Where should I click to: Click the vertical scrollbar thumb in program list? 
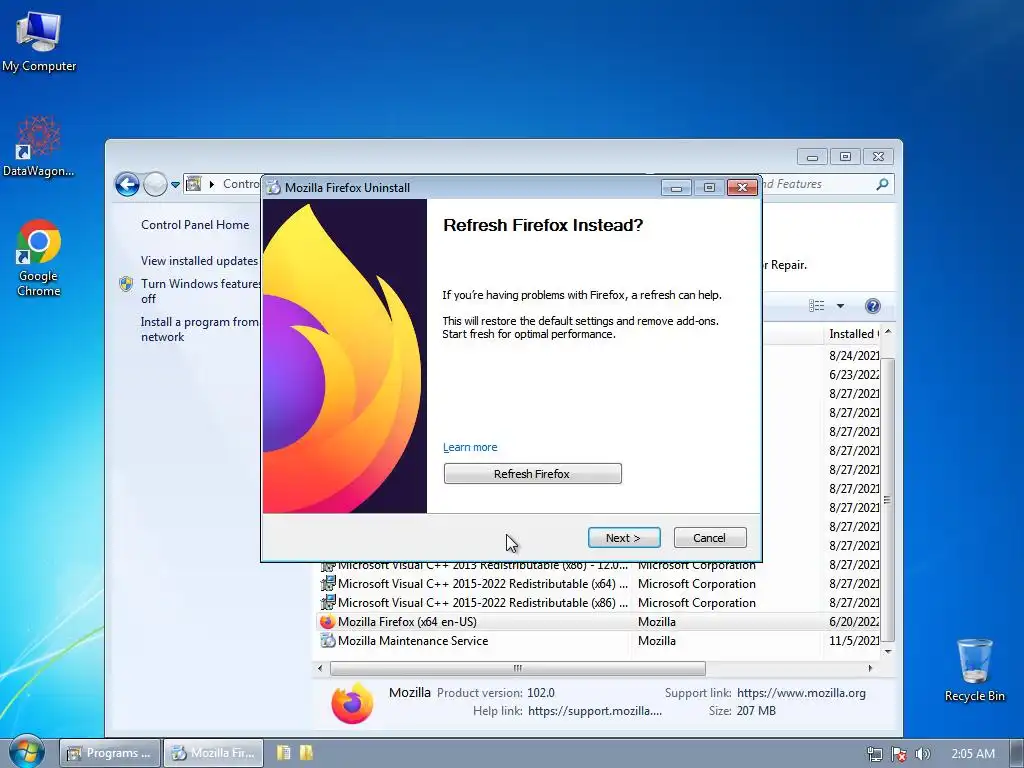pos(888,500)
